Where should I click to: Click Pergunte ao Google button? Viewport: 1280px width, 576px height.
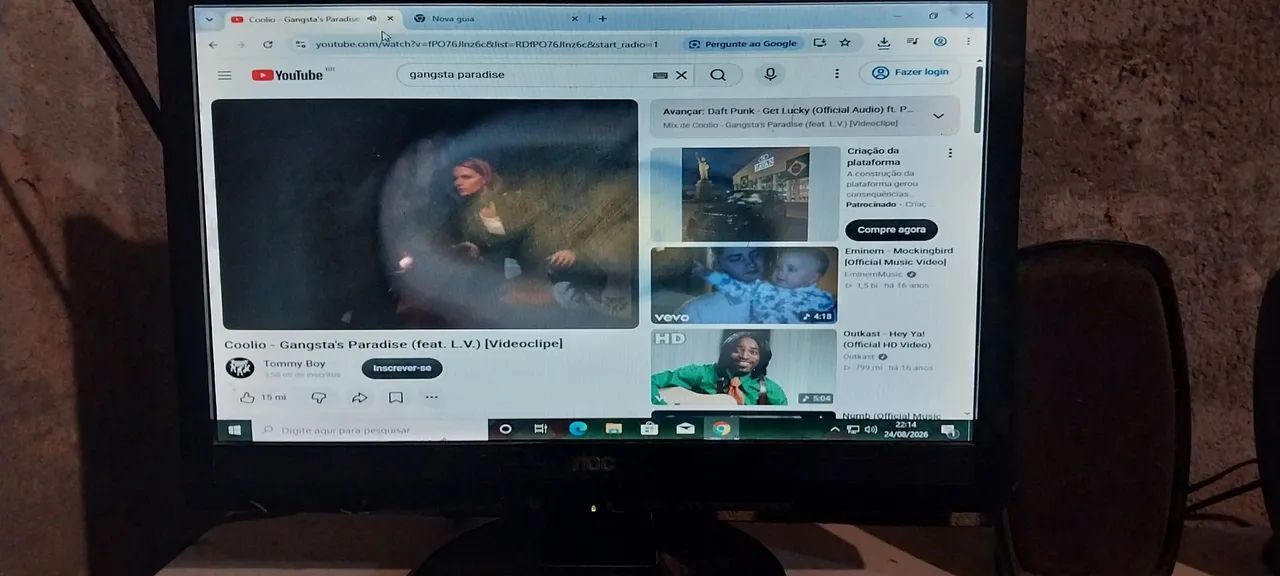pos(744,44)
